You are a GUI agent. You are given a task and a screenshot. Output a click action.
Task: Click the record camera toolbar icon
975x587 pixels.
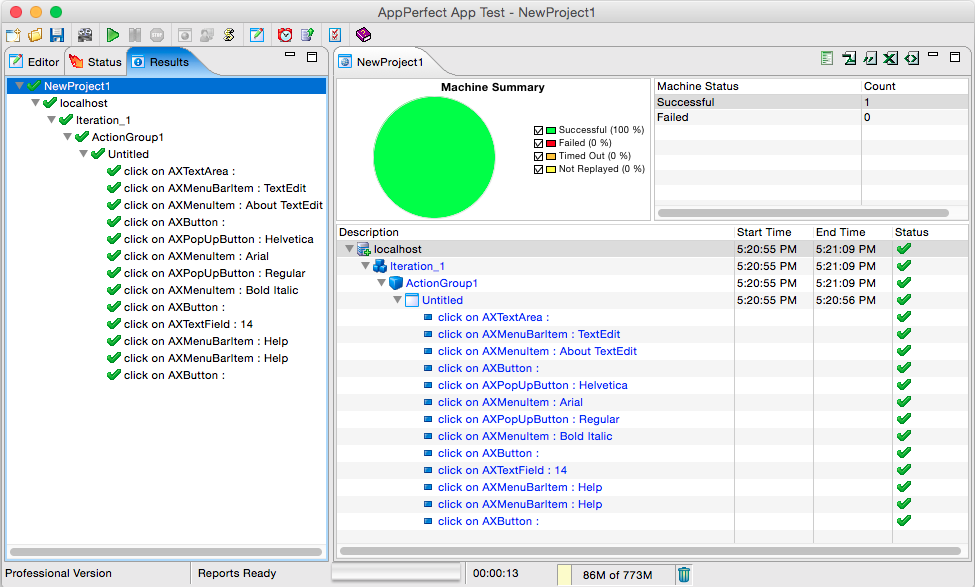(x=85, y=35)
